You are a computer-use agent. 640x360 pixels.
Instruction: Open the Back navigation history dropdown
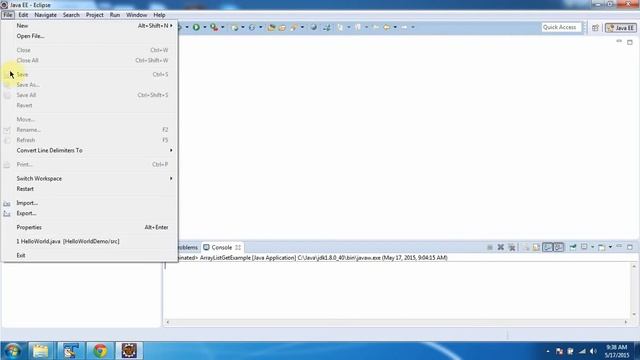coord(395,27)
